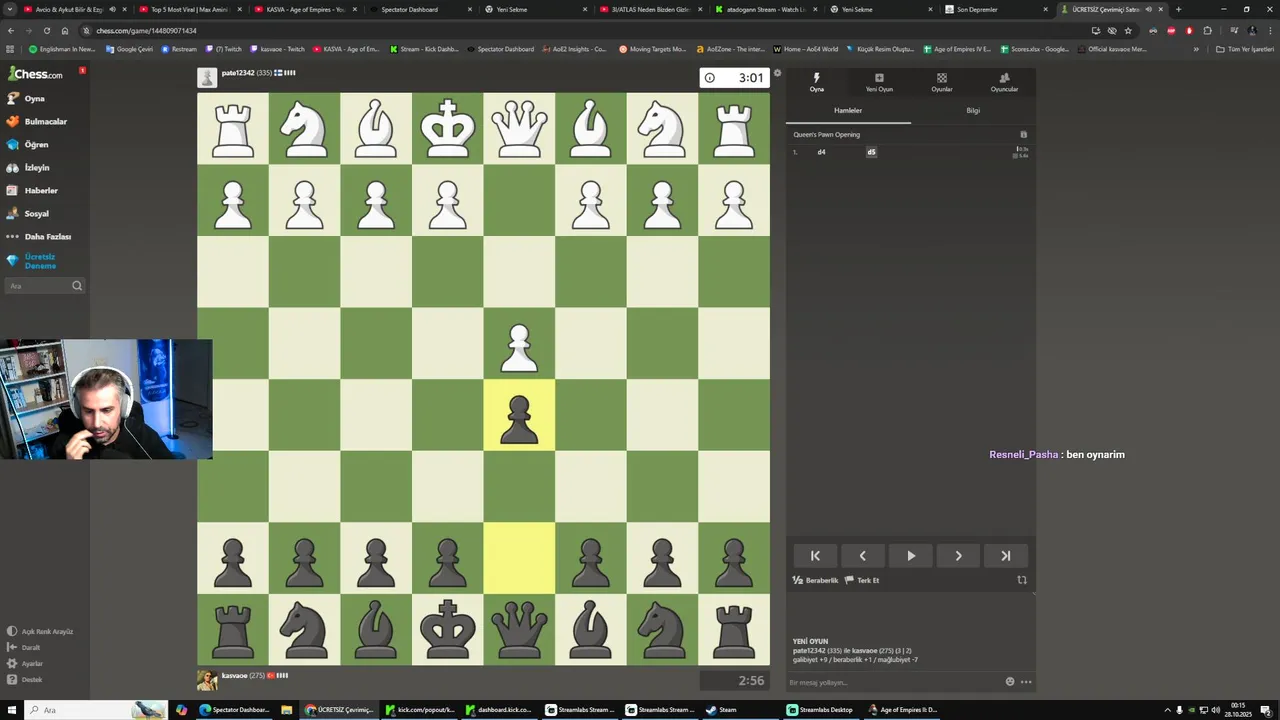Open the Chess.com home logo
Image resolution: width=1280 pixels, height=720 pixels.
pyautogui.click(x=35, y=74)
